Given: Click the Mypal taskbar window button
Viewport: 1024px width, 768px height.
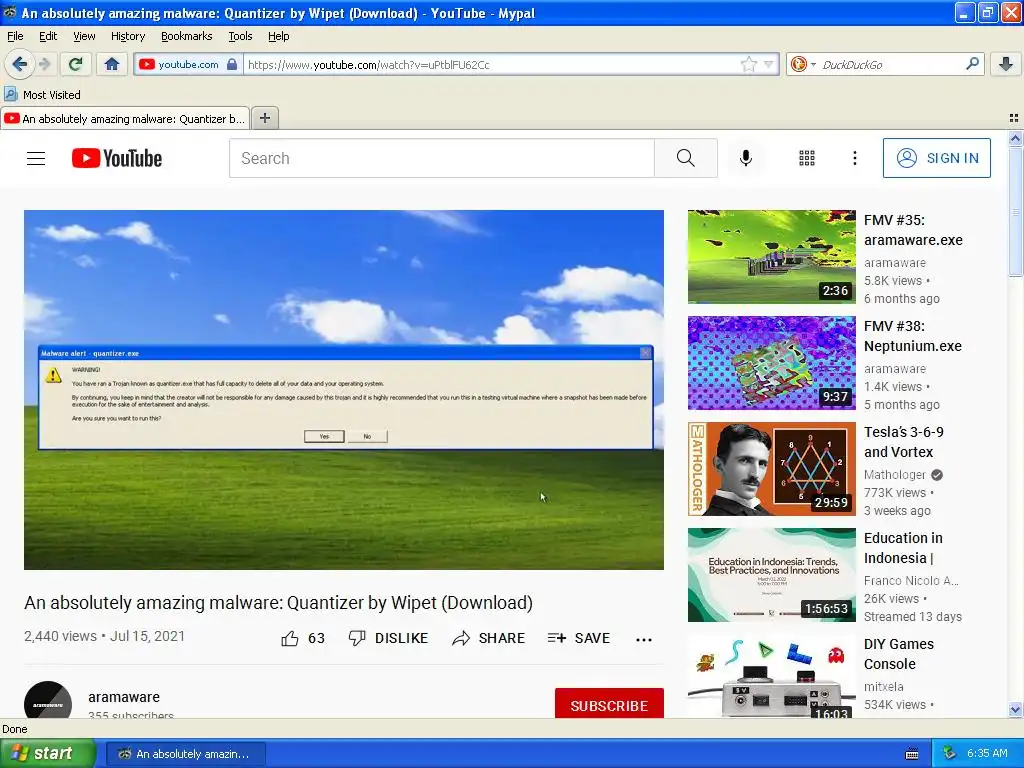Looking at the screenshot, I should pyautogui.click(x=185, y=754).
